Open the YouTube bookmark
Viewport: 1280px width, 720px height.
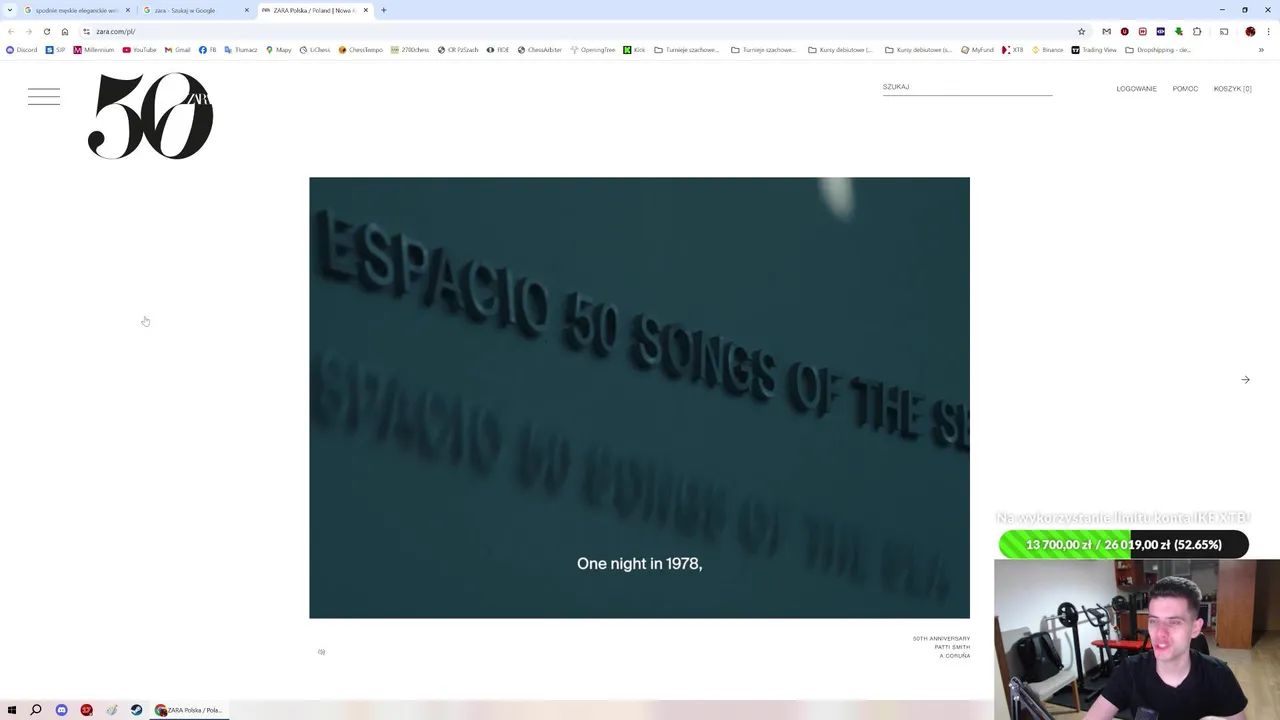pos(139,50)
